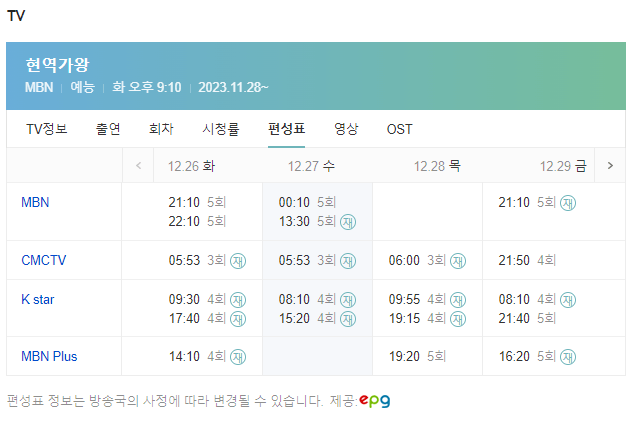Viewport: 636px width, 423px height.
Task: Click K star 21:40 5회 entry
Action: pos(527,318)
